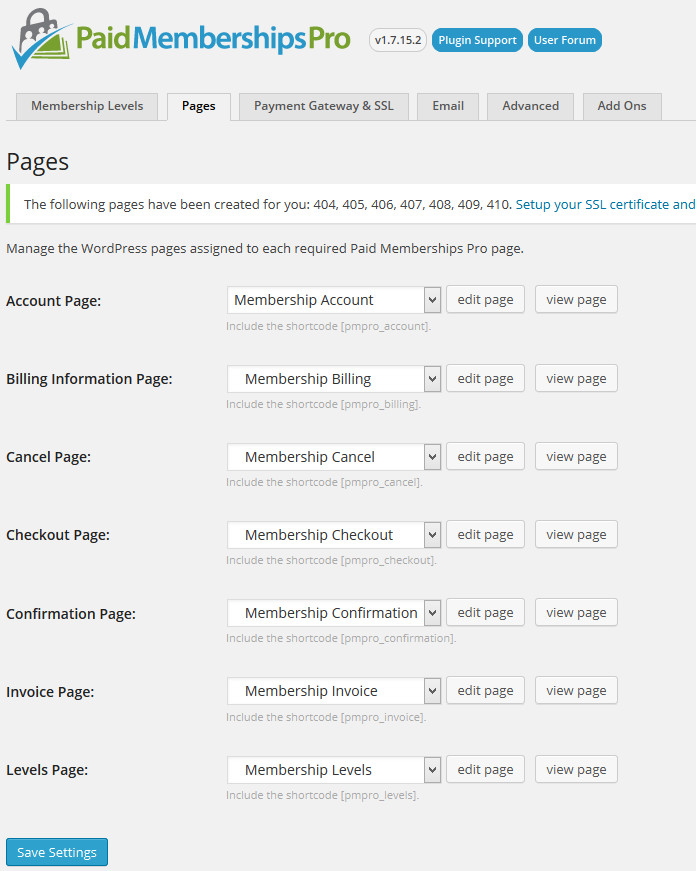Open the Confirmation Page dropdown
Image resolution: width=696 pixels, height=871 pixels.
pos(334,613)
